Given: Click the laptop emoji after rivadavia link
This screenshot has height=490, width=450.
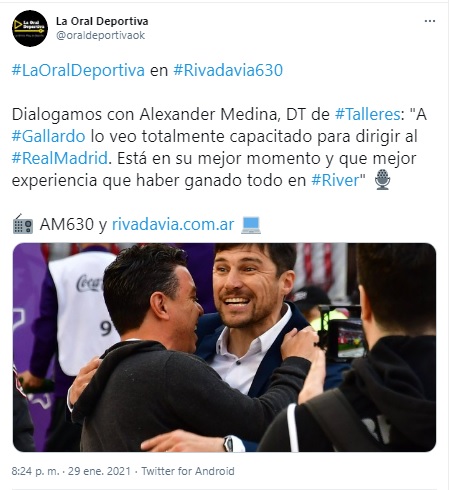Looking at the screenshot, I should (251, 225).
